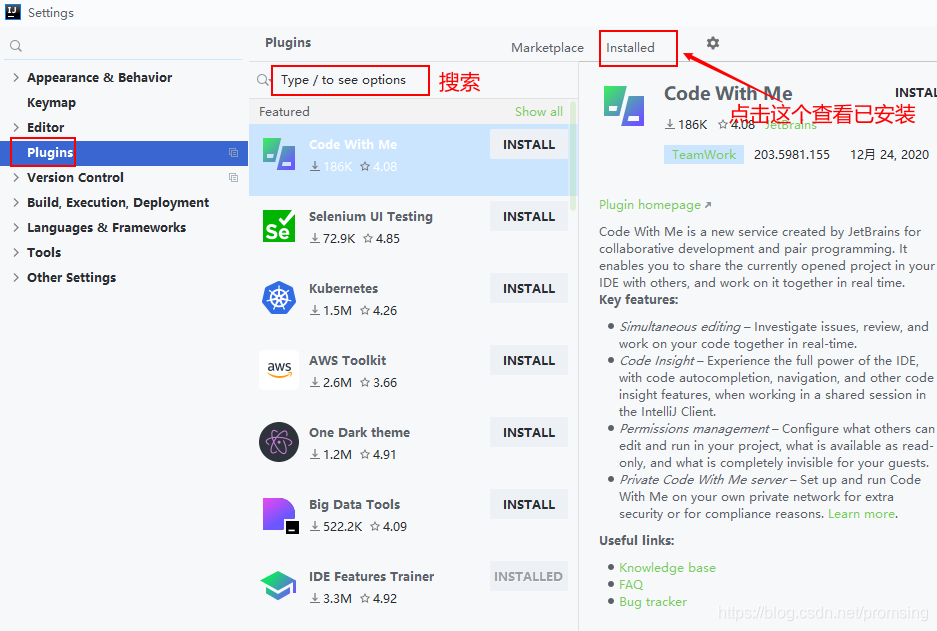Click the Code With Me detail heading
Image resolution: width=937 pixels, height=631 pixels.
pyautogui.click(x=728, y=94)
